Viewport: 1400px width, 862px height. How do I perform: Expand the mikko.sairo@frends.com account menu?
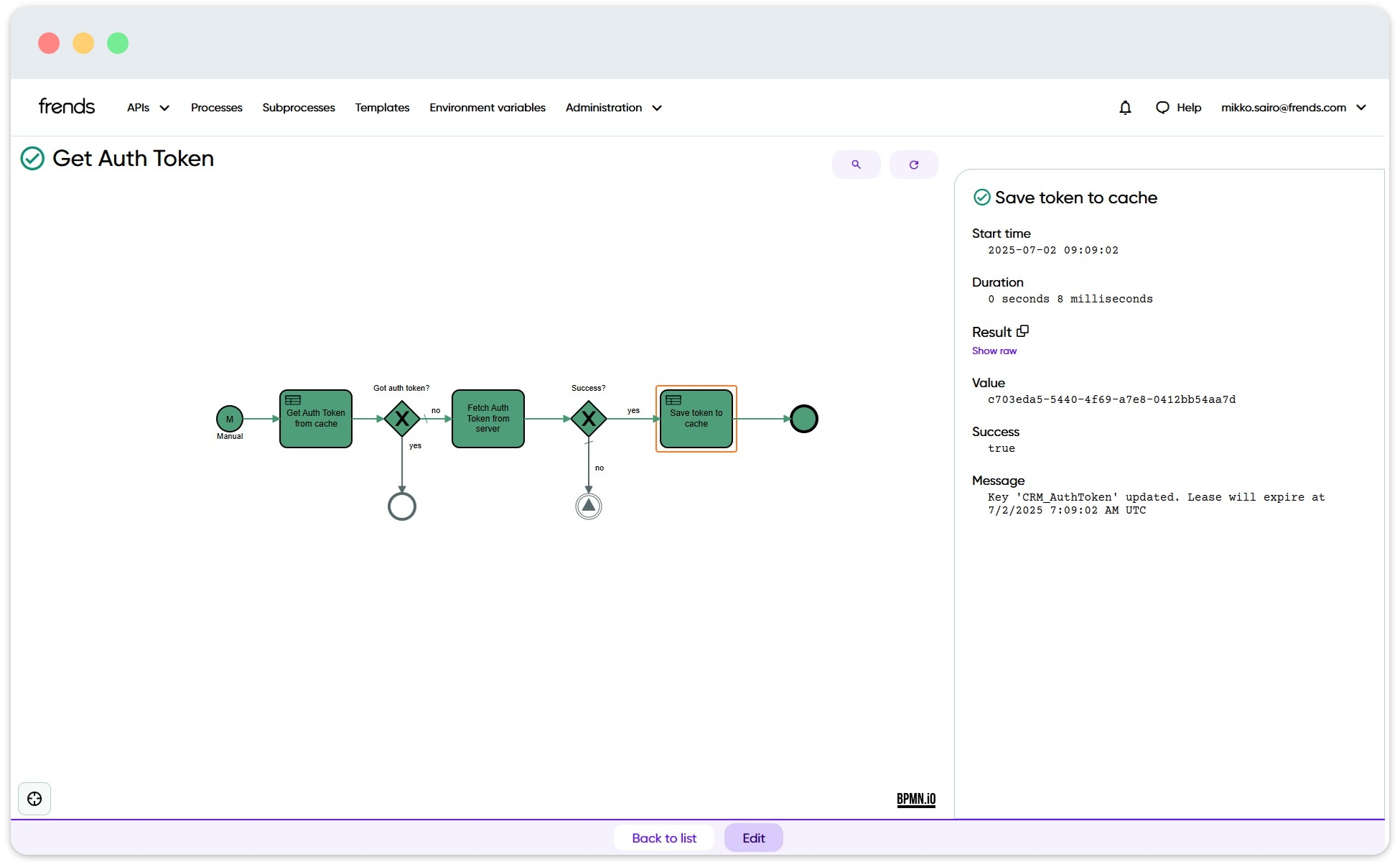1292,107
